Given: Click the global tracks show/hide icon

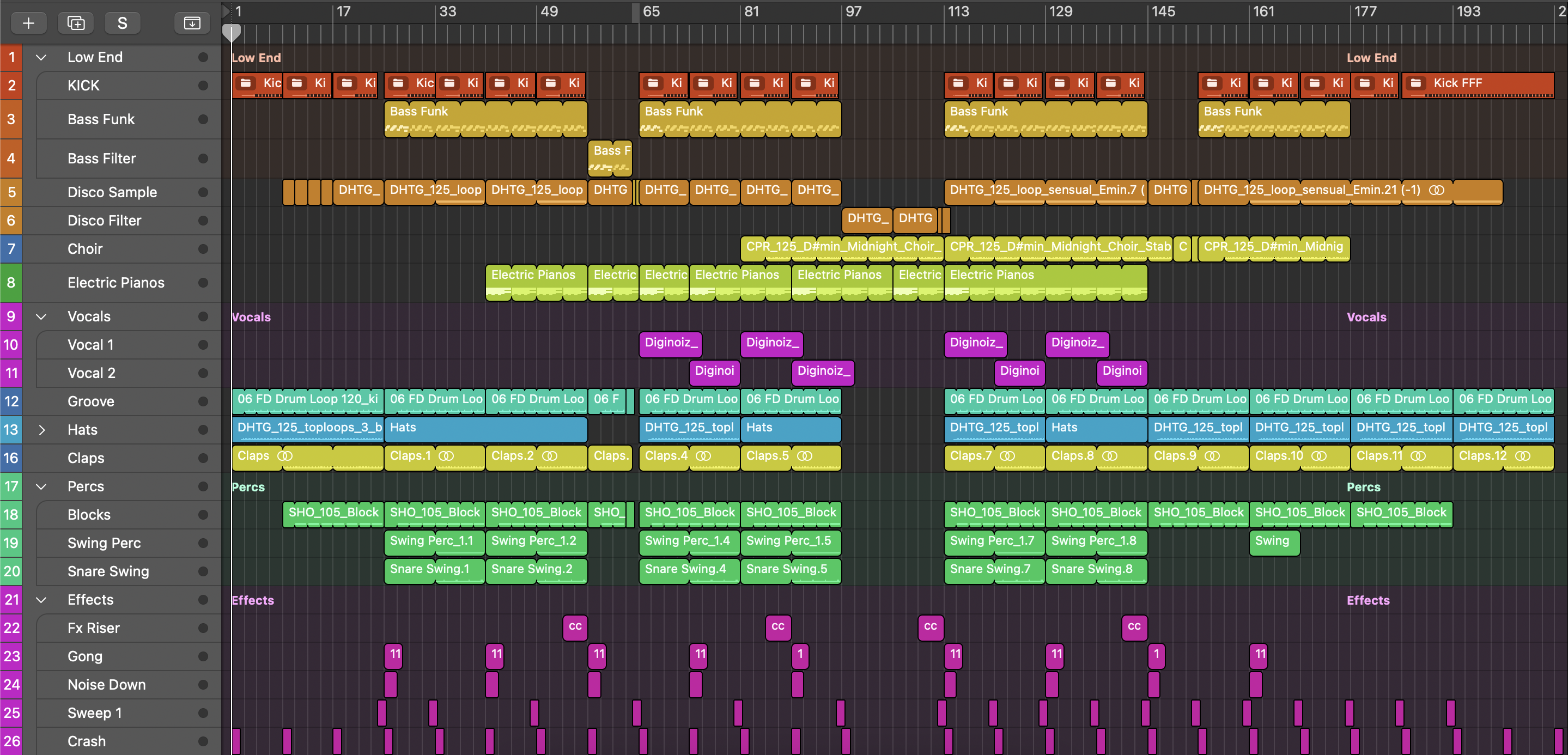Looking at the screenshot, I should click(192, 23).
